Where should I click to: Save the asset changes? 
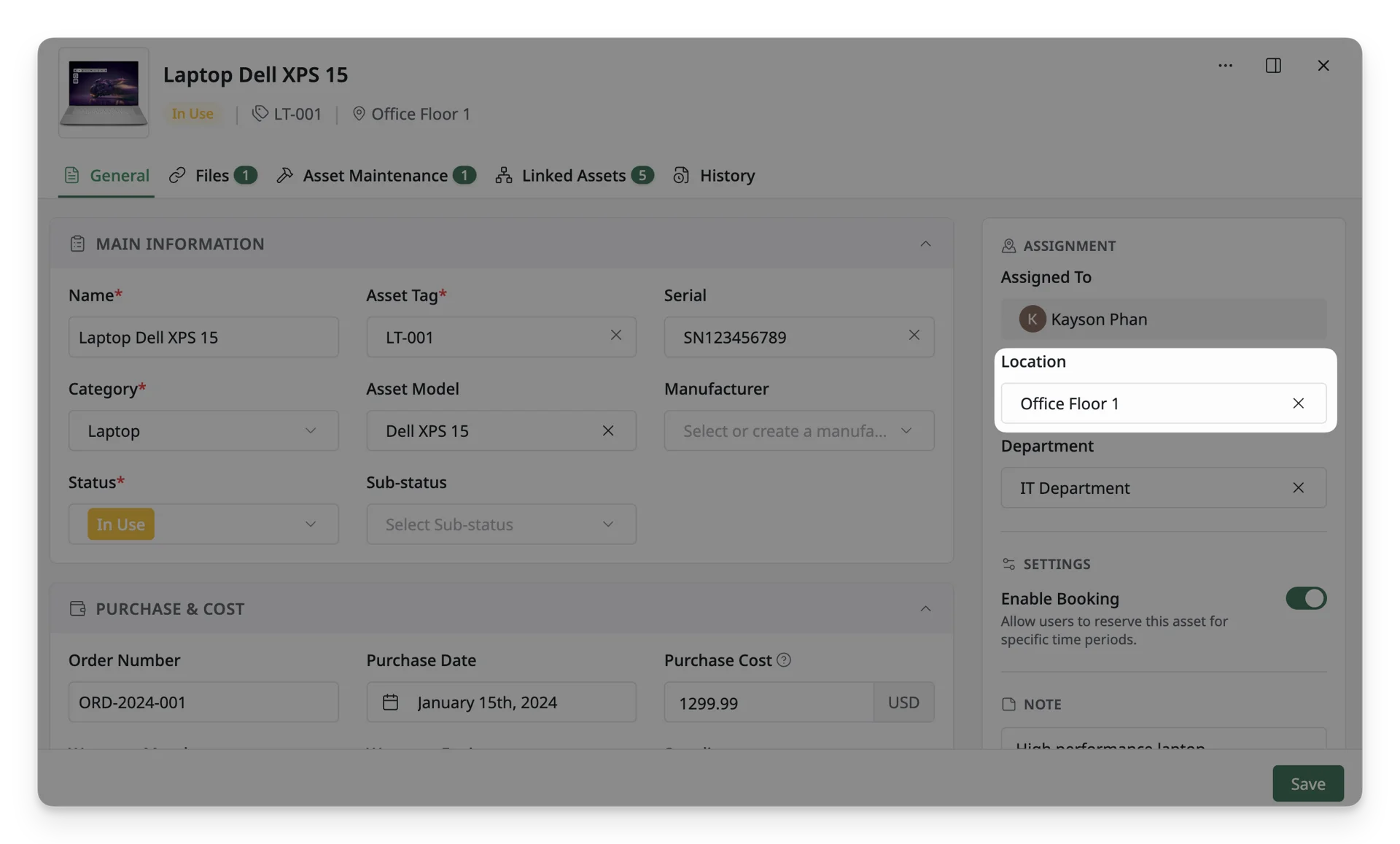click(x=1308, y=783)
